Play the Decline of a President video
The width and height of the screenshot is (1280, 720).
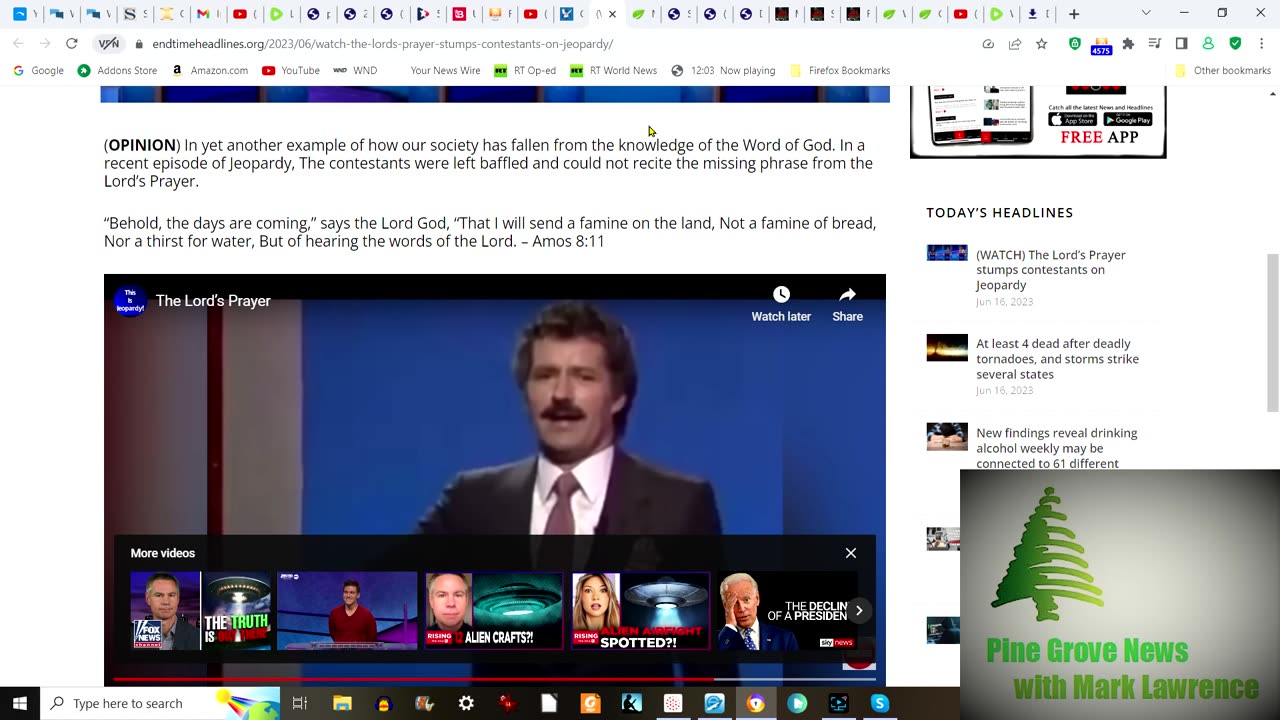[x=788, y=611]
